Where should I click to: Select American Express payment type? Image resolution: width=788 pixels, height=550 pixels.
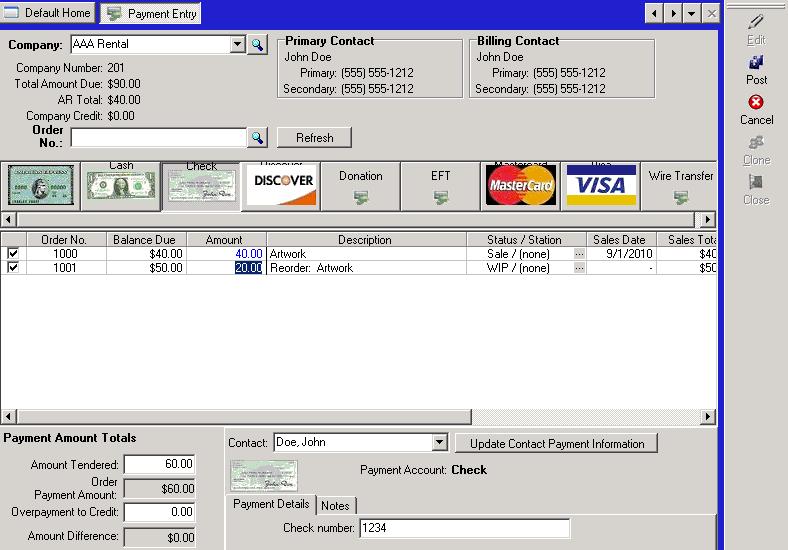click(41, 186)
